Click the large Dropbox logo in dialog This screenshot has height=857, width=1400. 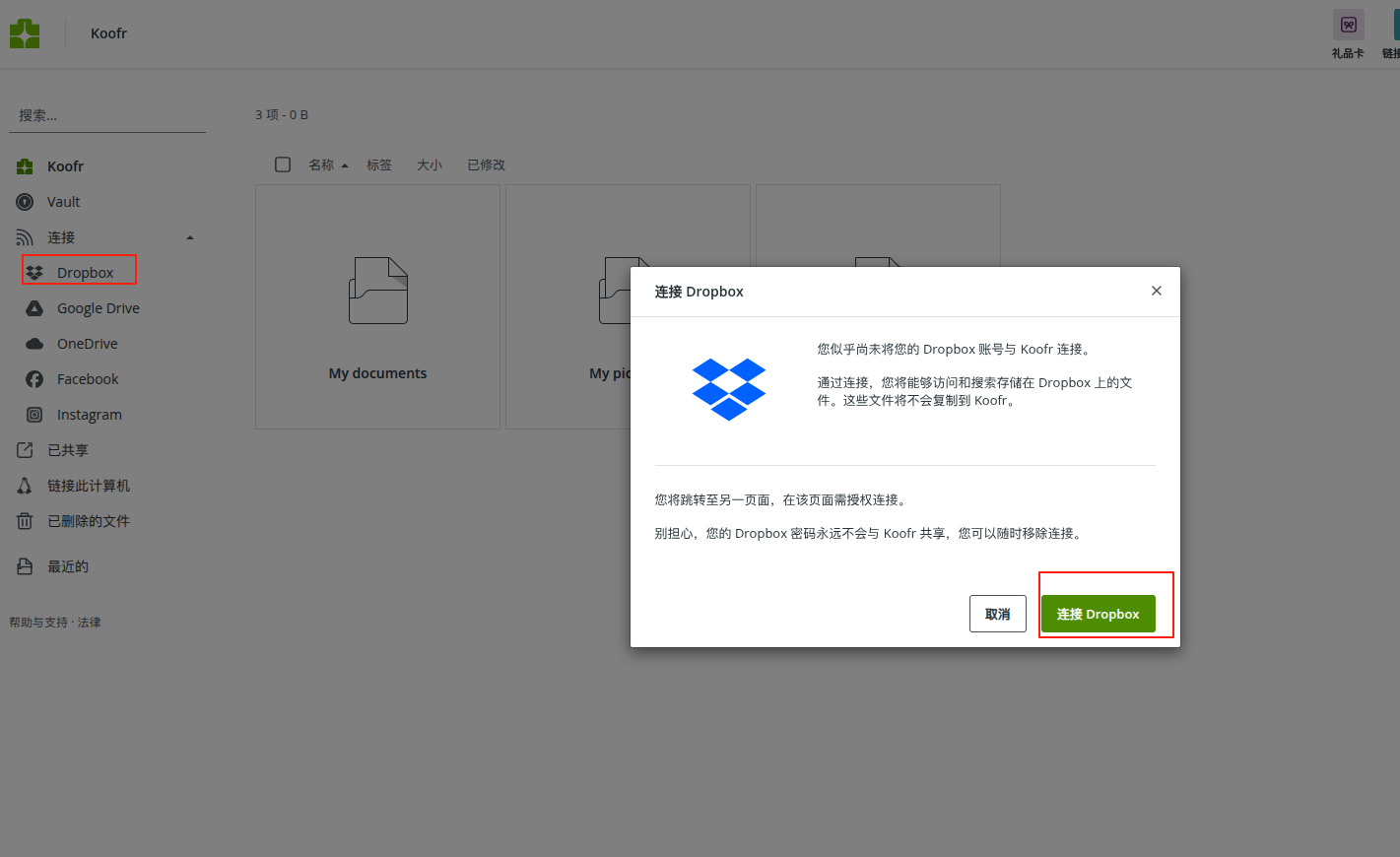729,389
